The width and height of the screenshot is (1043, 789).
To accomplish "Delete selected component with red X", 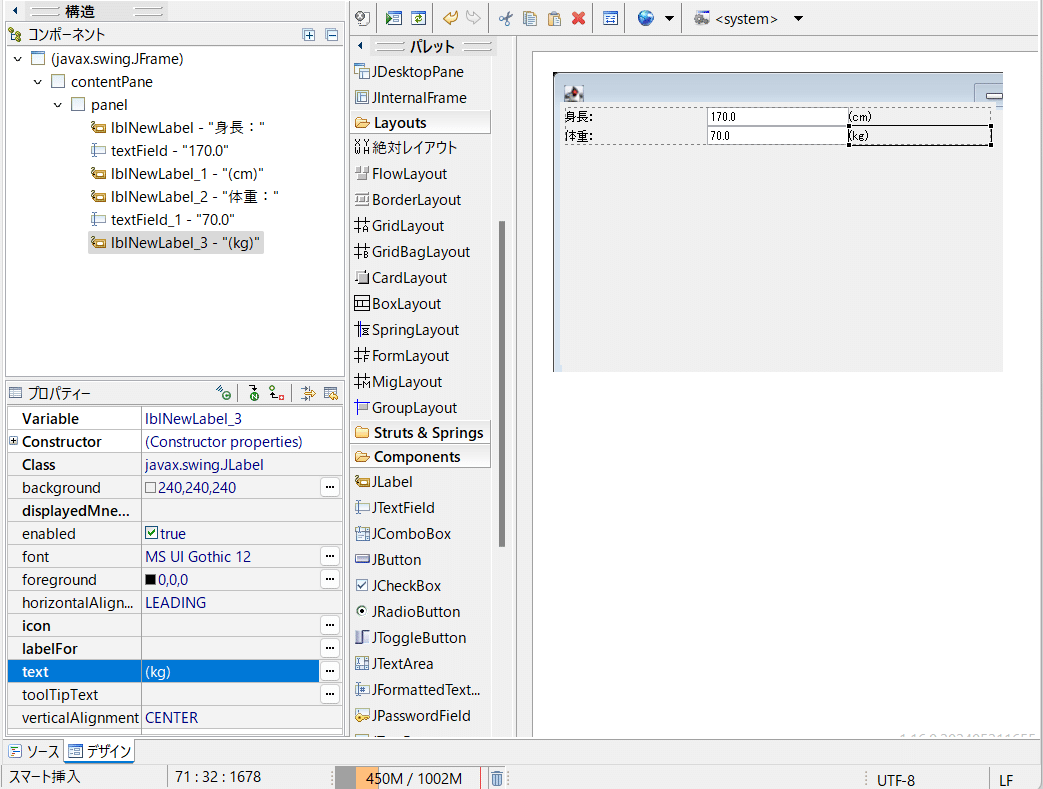I will [x=579, y=18].
